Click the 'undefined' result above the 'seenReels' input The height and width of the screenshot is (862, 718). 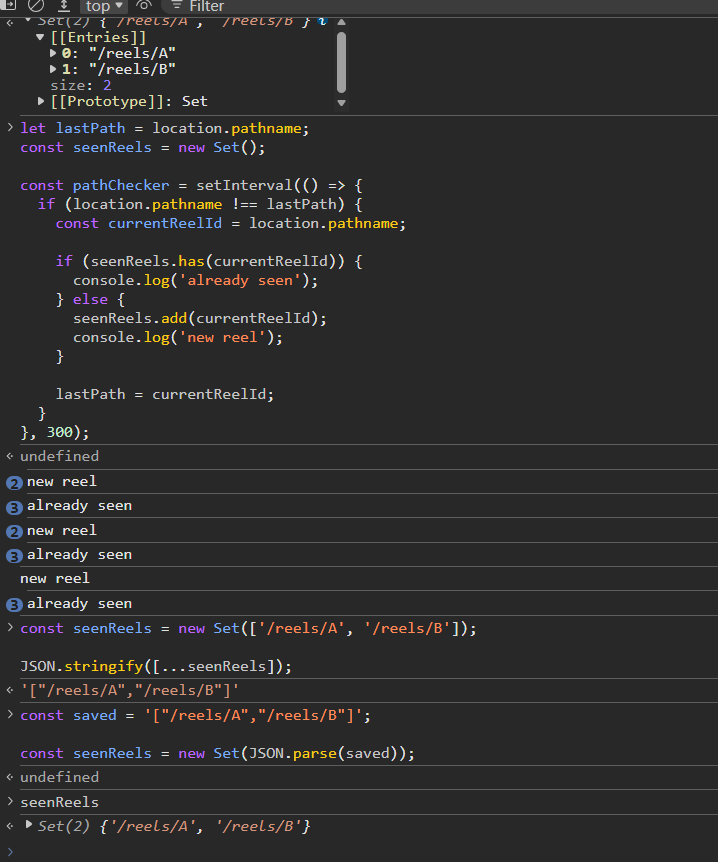coord(59,777)
